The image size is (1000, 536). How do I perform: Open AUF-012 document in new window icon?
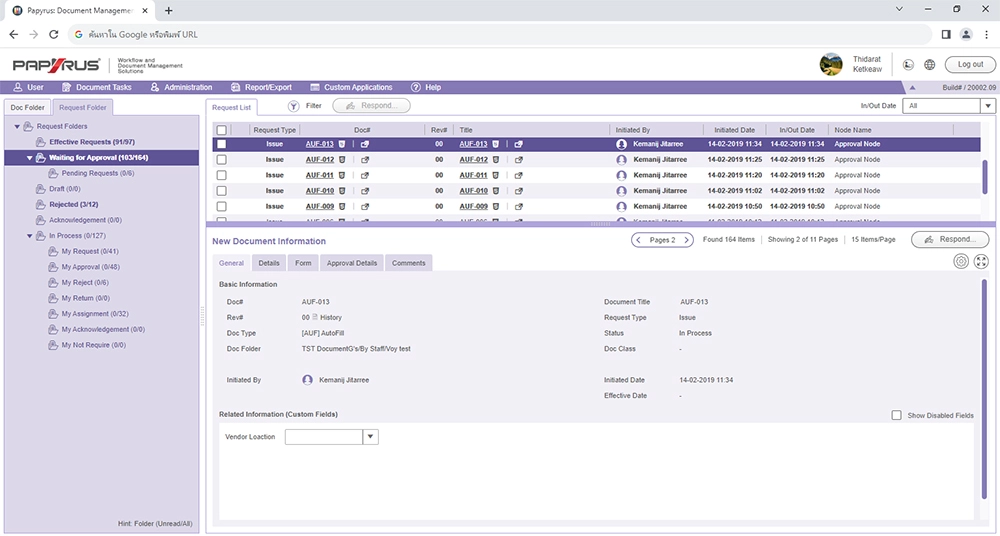[365, 160]
